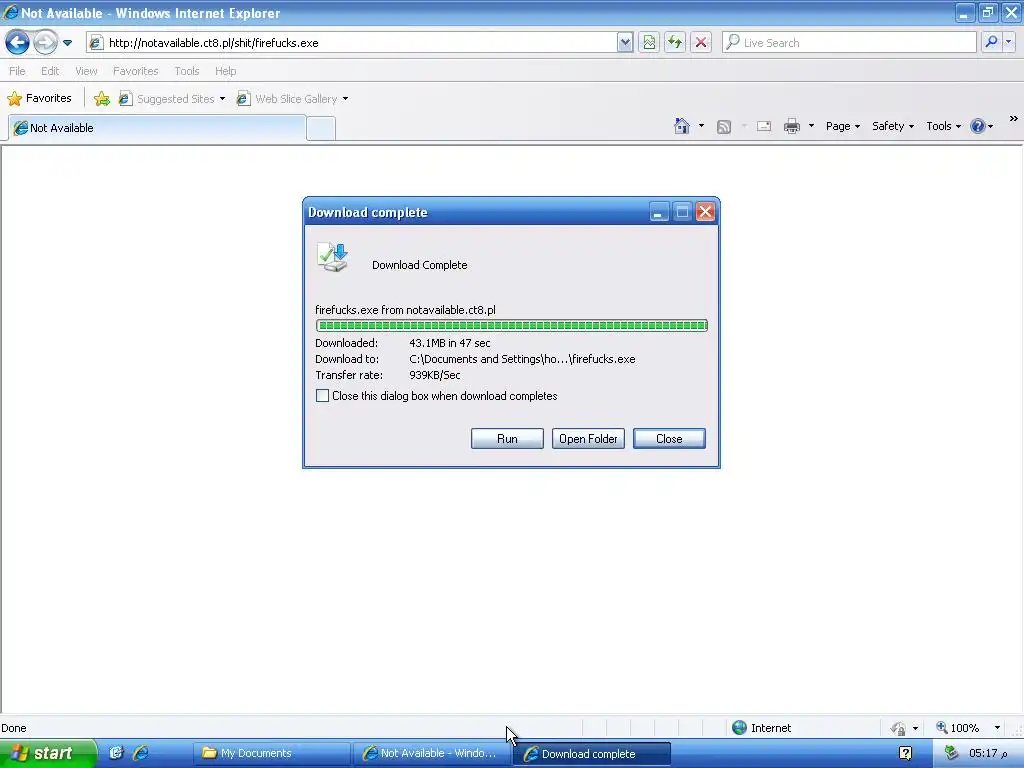Click the Close button in download dialog
Viewport: 1024px width, 768px height.
pos(669,439)
